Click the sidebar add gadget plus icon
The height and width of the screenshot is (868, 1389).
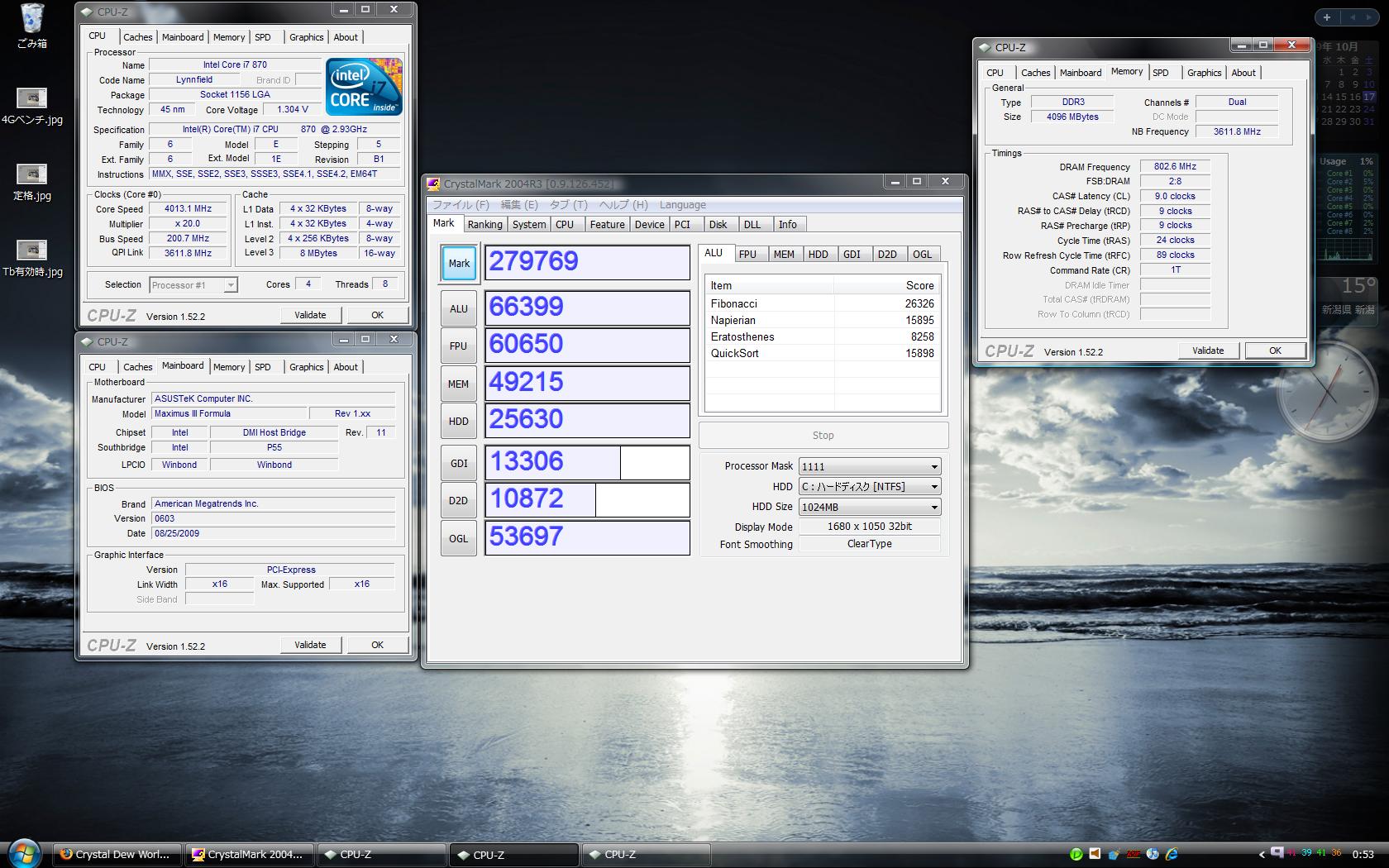coord(1327,17)
